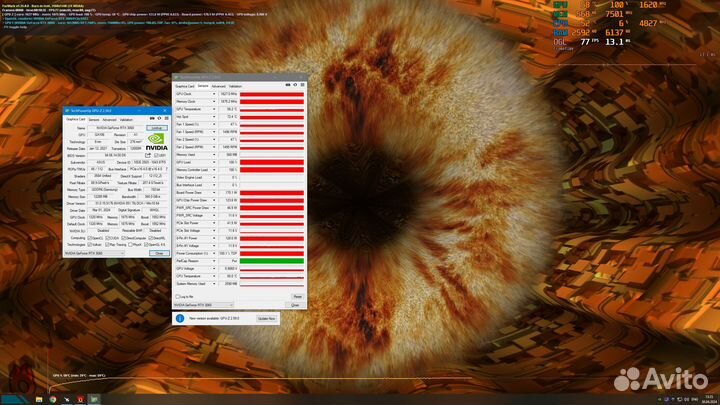This screenshot has height=405, width=720.
Task: Click the BIOS Version field
Action: (115, 156)
